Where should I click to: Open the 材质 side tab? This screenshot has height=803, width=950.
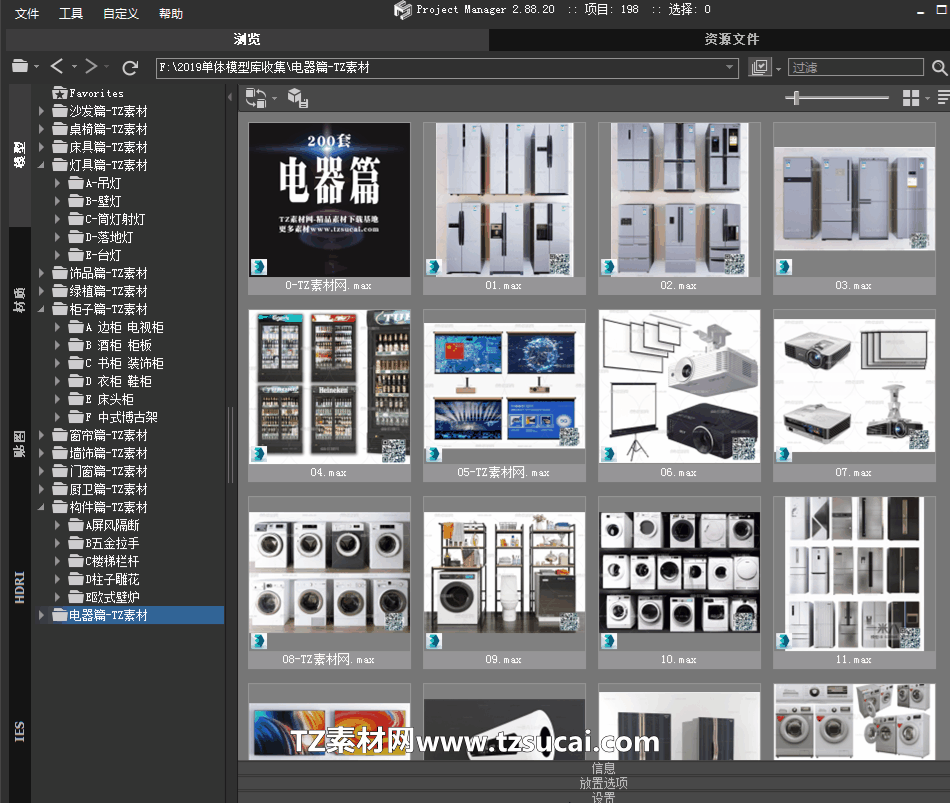(19, 300)
